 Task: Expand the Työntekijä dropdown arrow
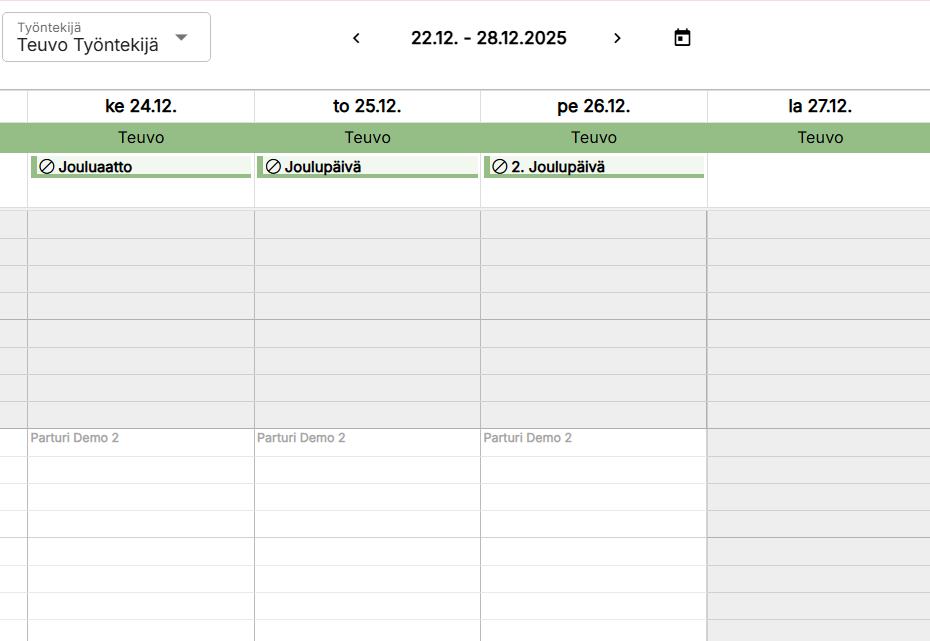coord(181,38)
